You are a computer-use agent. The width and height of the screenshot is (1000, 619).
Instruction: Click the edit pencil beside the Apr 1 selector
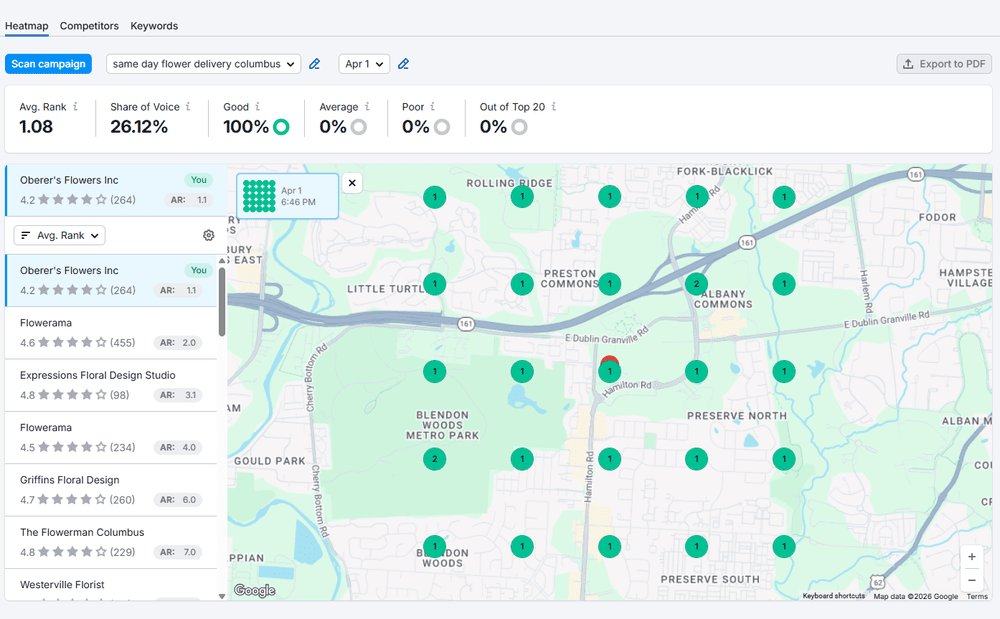coord(403,63)
